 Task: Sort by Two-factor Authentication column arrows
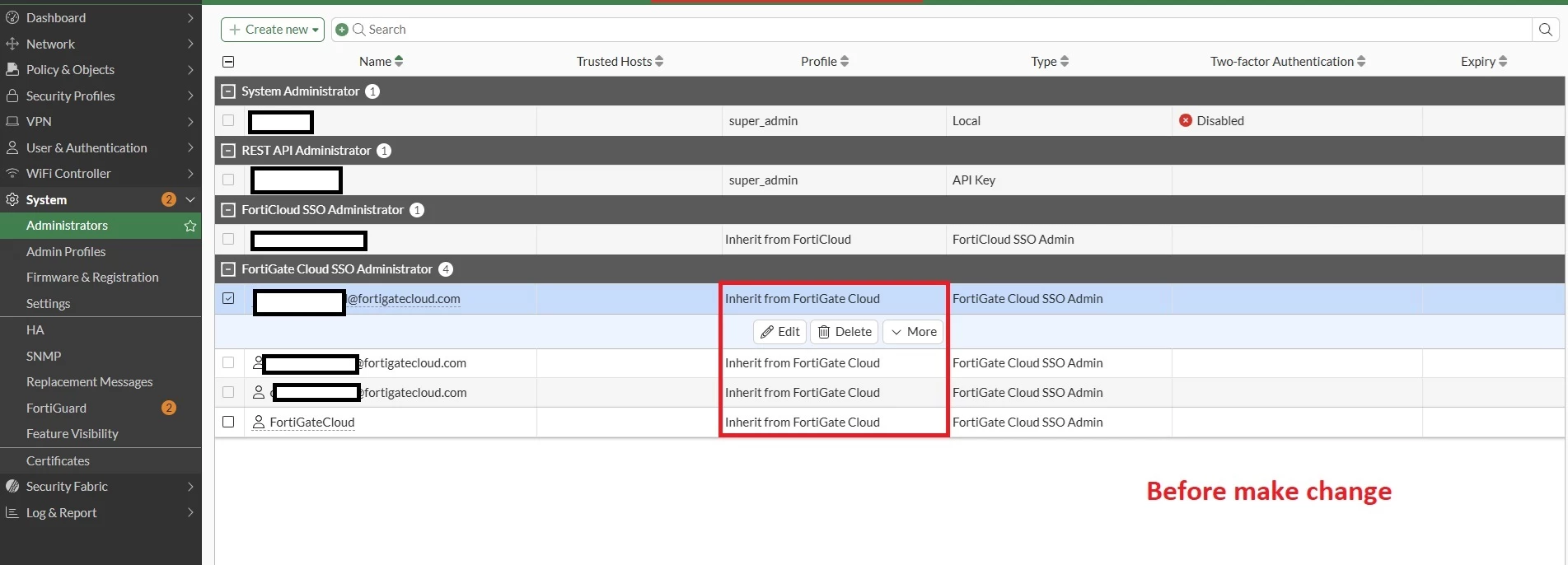(1361, 61)
